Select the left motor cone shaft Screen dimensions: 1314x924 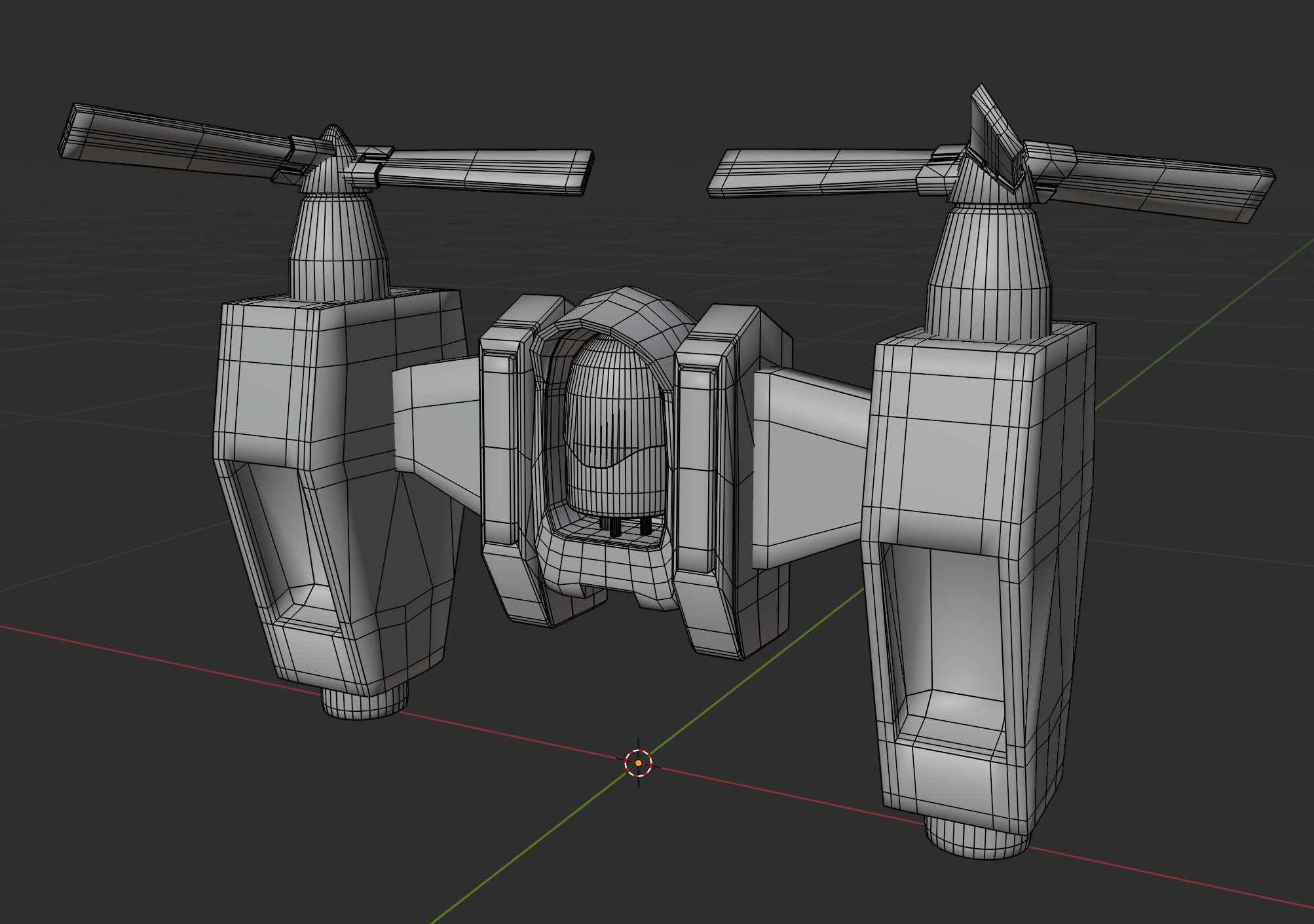click(x=338, y=246)
